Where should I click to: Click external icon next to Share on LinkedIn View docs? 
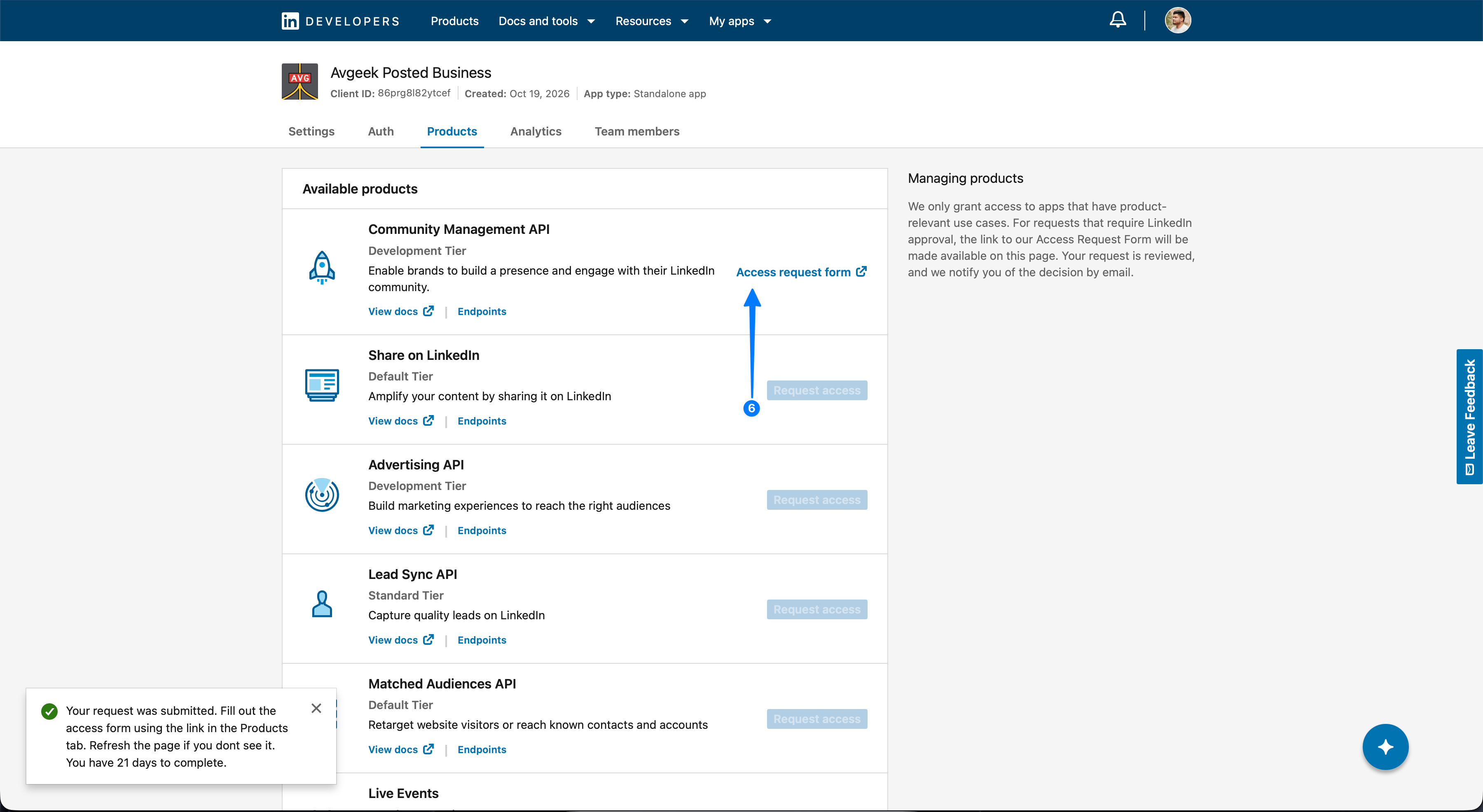428,421
